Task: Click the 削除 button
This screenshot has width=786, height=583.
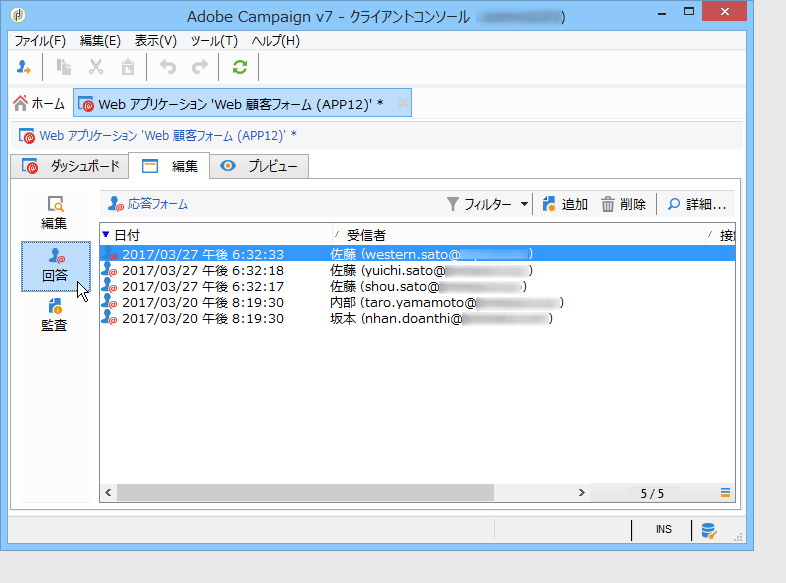Action: pos(624,204)
